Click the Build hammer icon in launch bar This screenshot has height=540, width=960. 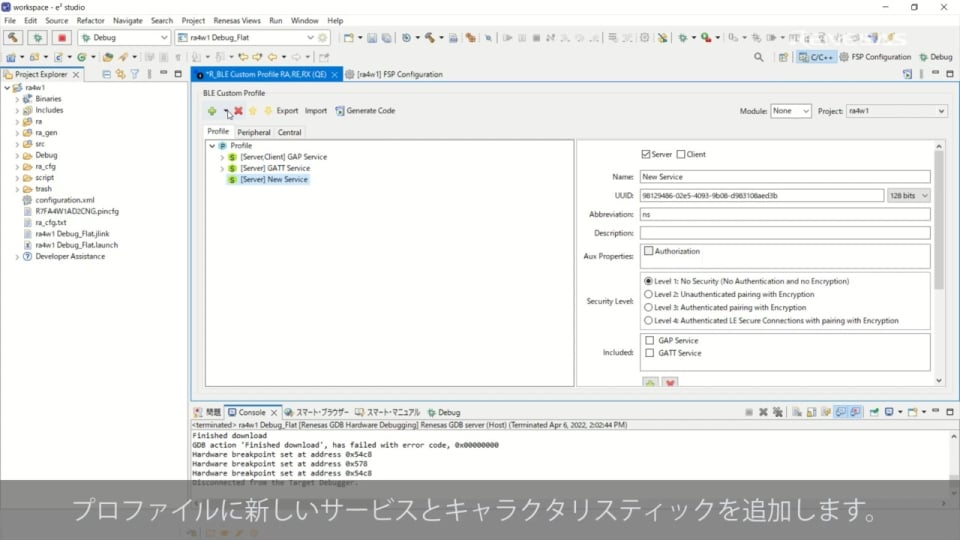tap(13, 37)
